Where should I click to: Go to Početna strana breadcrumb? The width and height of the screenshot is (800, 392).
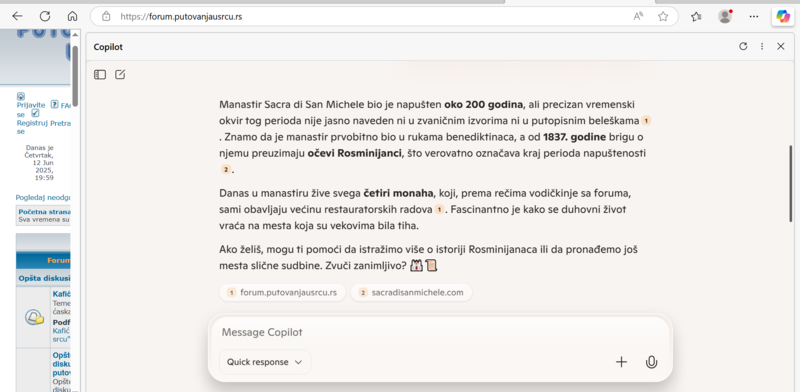pos(44,211)
